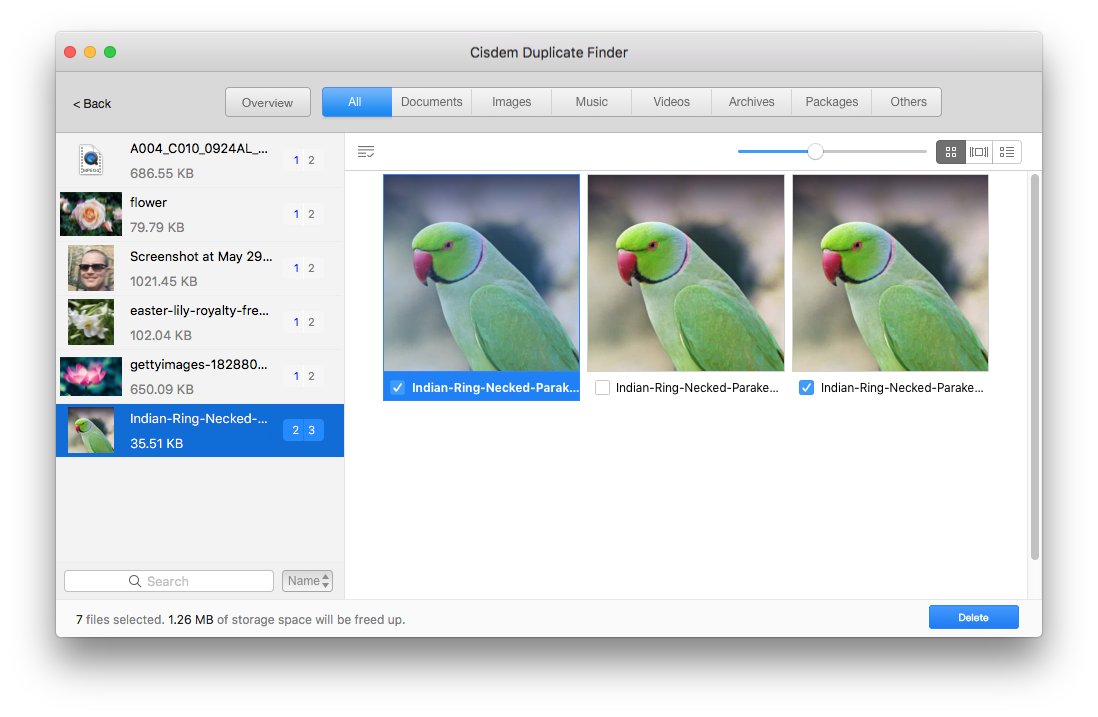This screenshot has height=717, width=1098.
Task: Click the man with sunglasses thumbnail
Action: click(91, 268)
